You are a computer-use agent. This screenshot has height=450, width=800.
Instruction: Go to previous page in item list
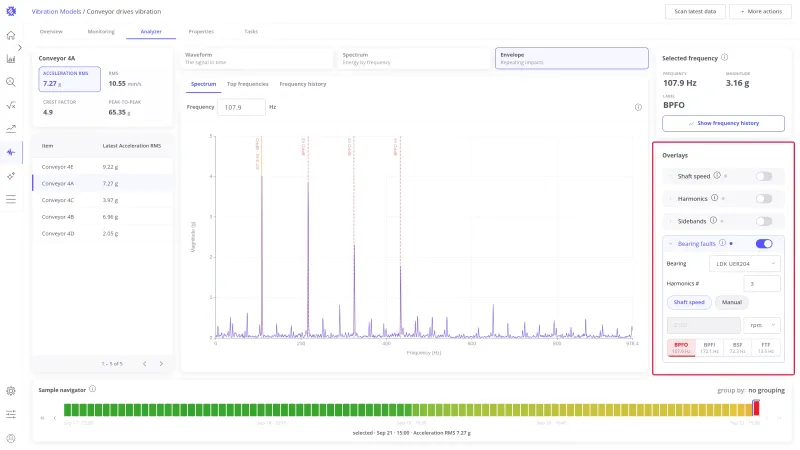pos(144,364)
